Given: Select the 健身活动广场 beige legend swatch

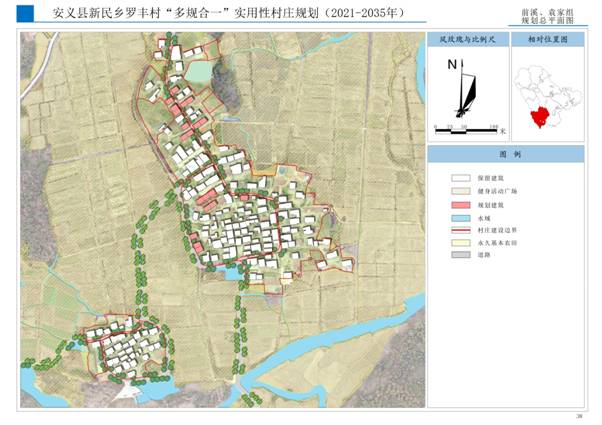Looking at the screenshot, I should (461, 191).
